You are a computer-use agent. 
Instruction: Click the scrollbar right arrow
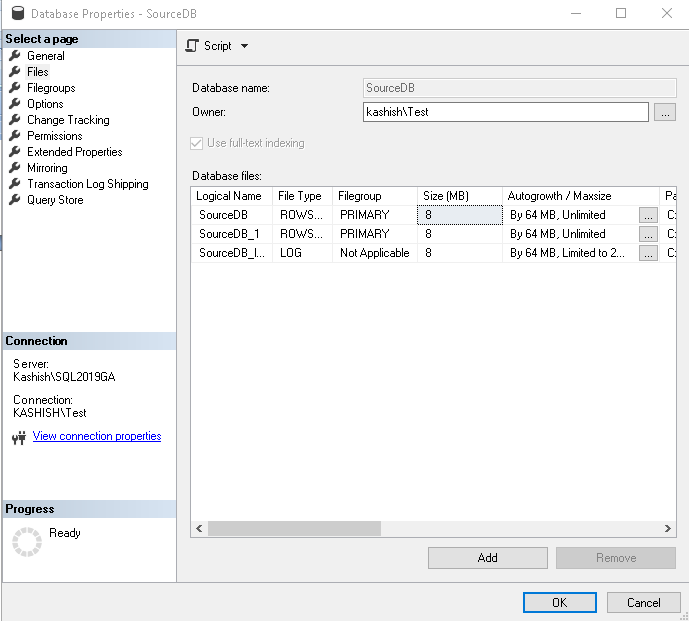pyautogui.click(x=668, y=528)
